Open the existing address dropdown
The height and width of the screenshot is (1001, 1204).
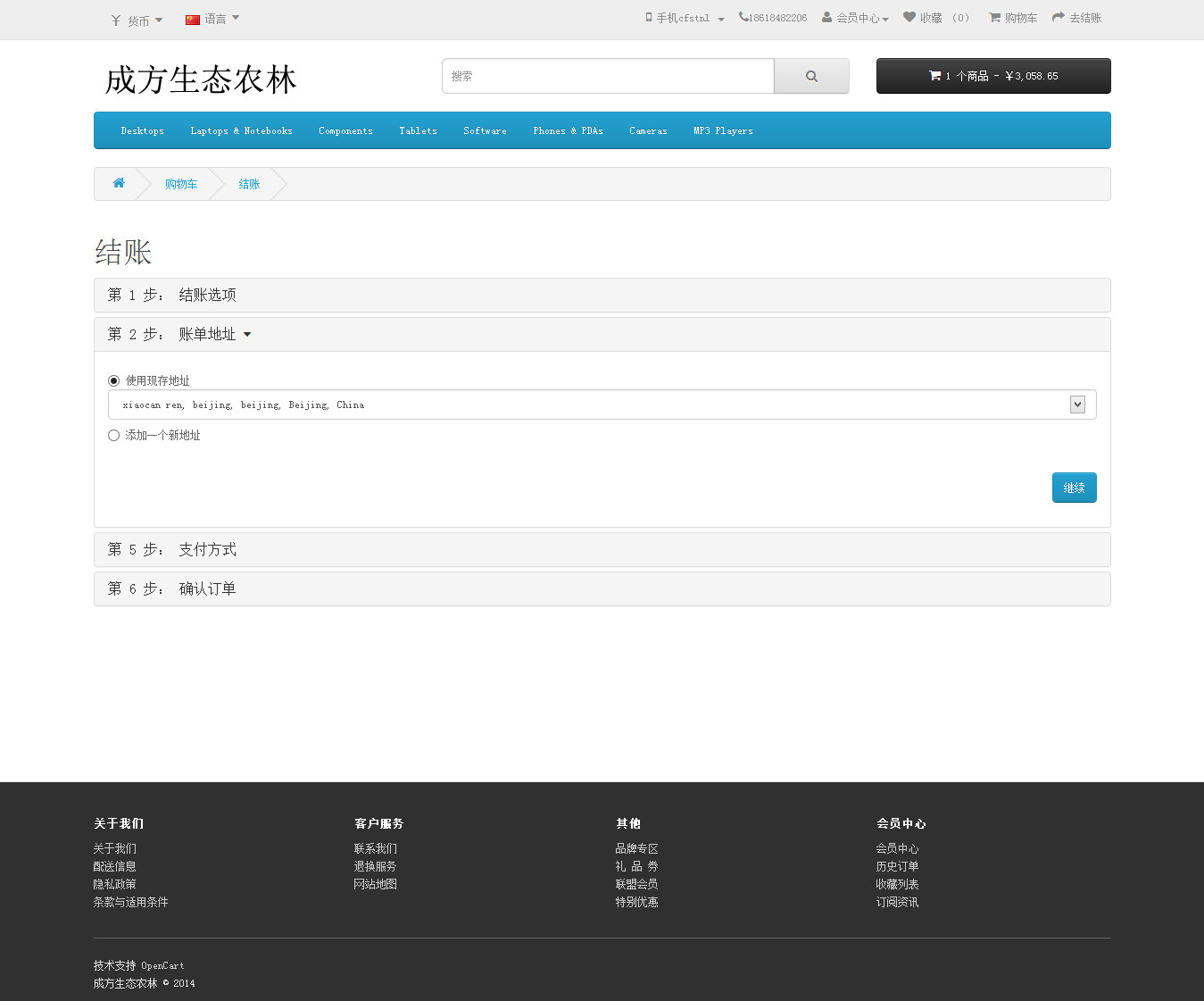click(x=1077, y=404)
